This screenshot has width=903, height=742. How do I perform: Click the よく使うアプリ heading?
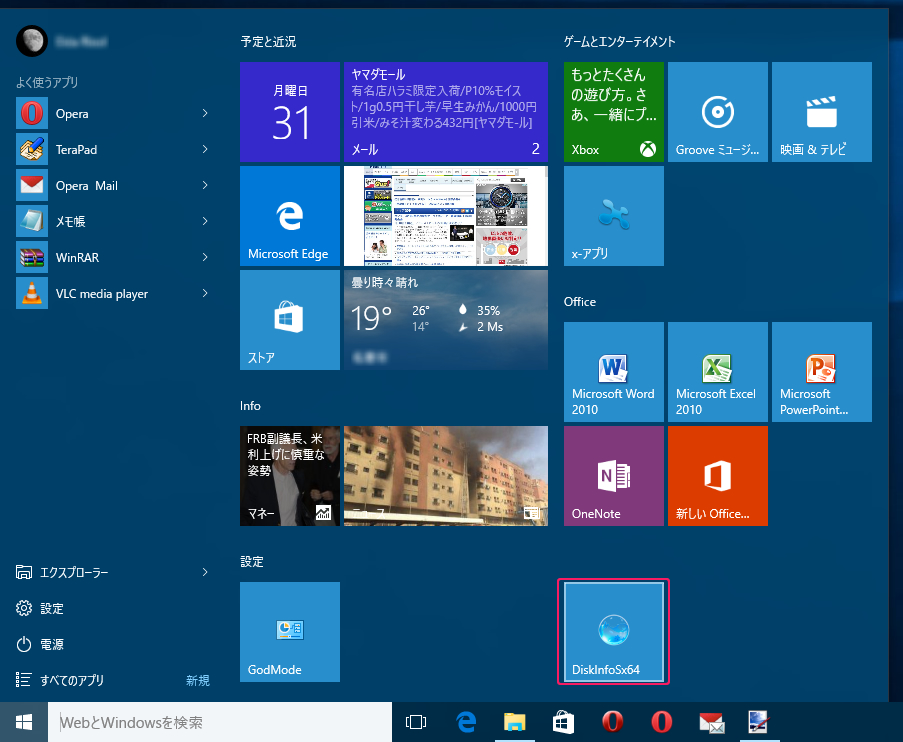pos(47,82)
